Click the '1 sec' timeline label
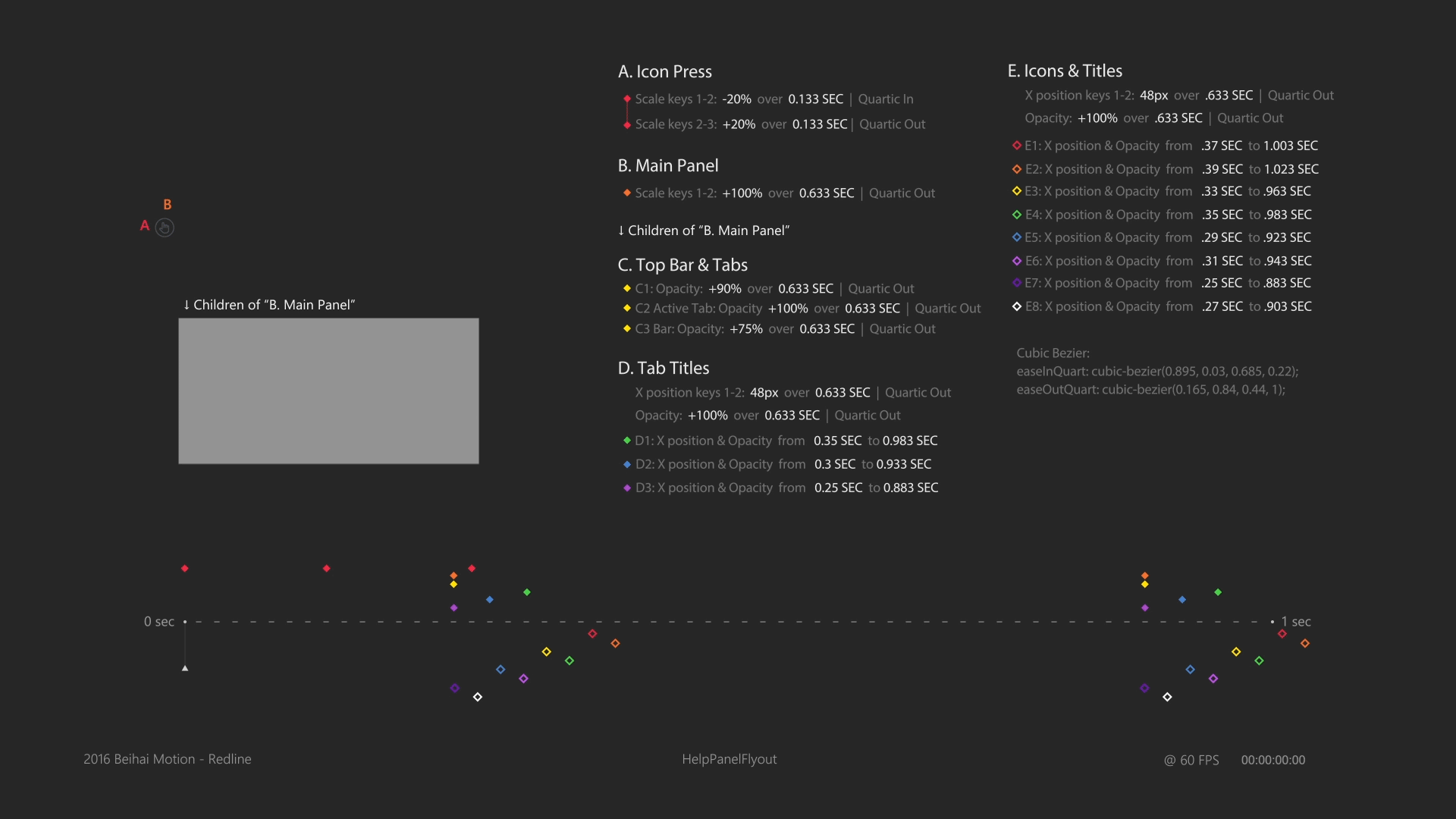The height and width of the screenshot is (819, 1456). 1296,622
